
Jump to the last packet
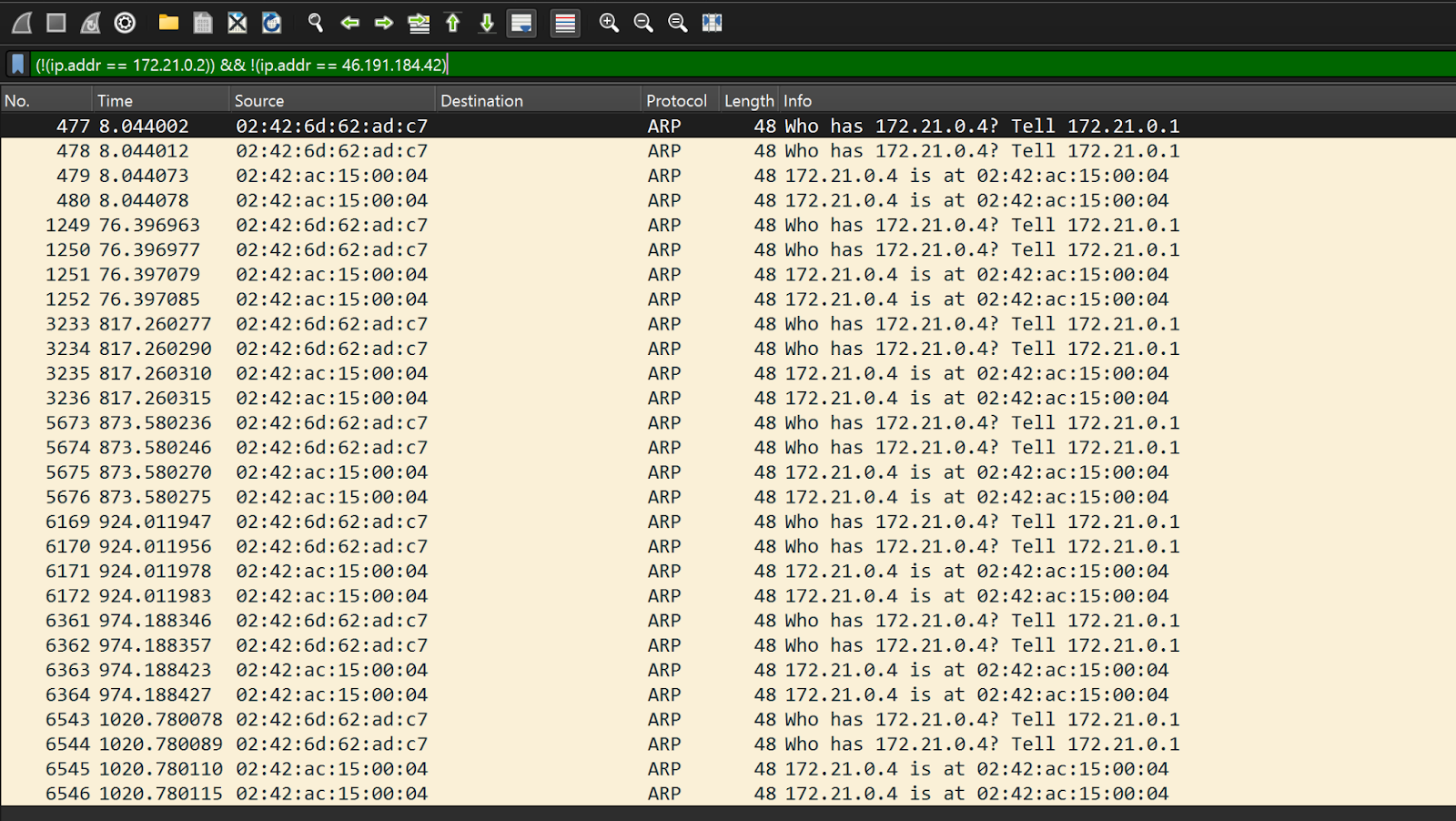(487, 23)
